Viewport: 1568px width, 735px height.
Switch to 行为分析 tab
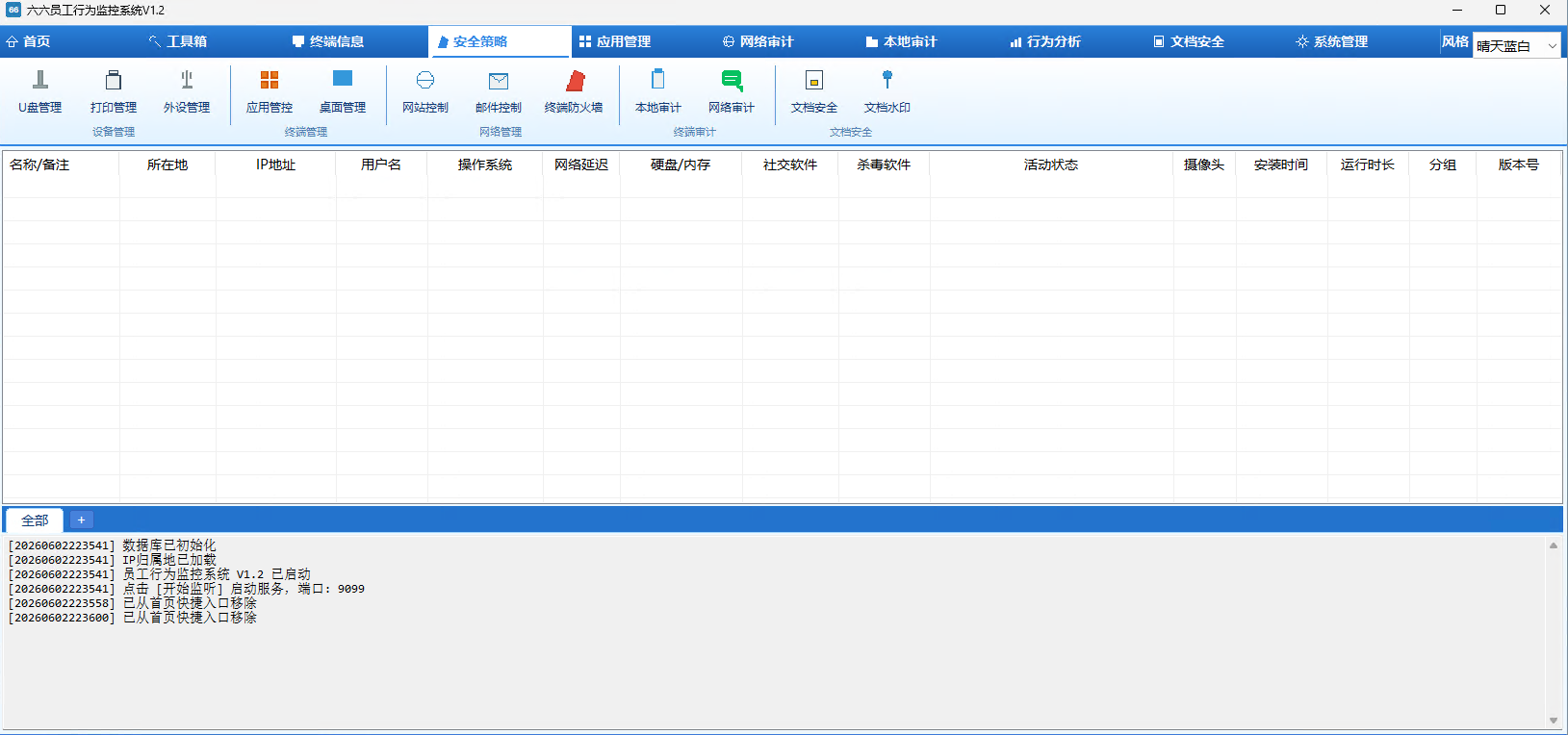coord(1045,41)
